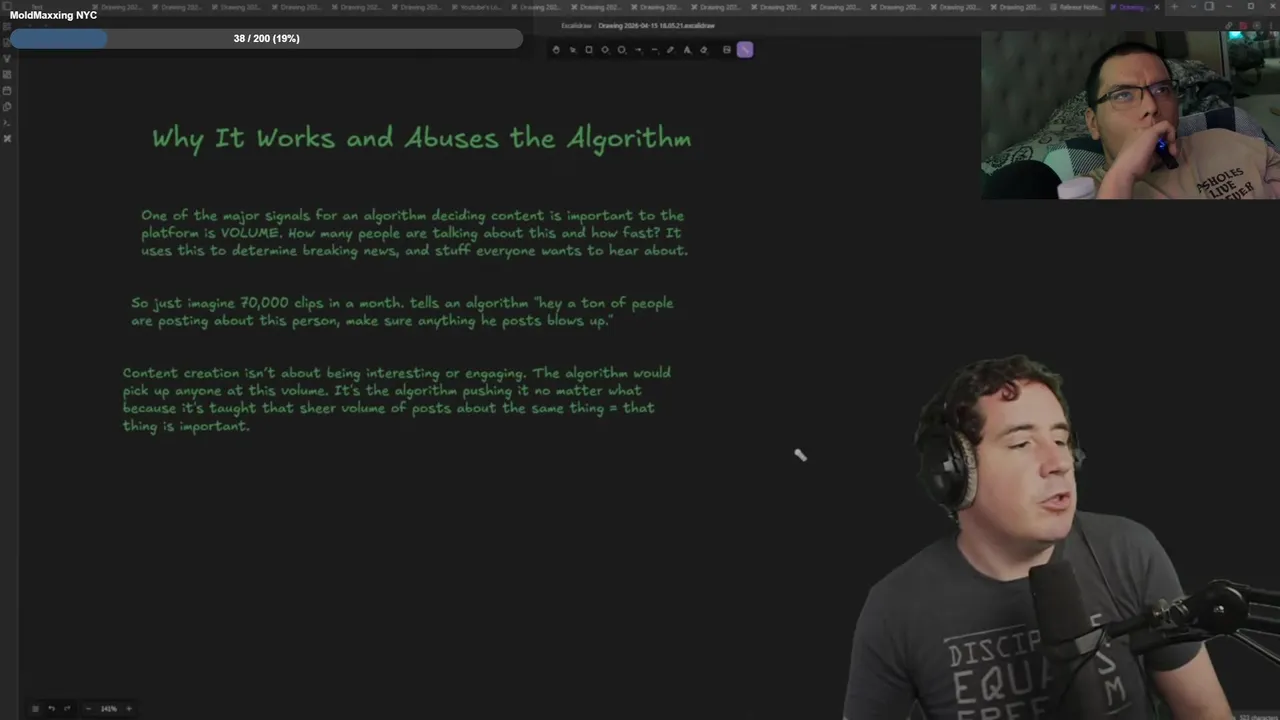Click the paragraph starting 'So just imagine 70,000 clips'
This screenshot has width=1280, height=720.
402,312
